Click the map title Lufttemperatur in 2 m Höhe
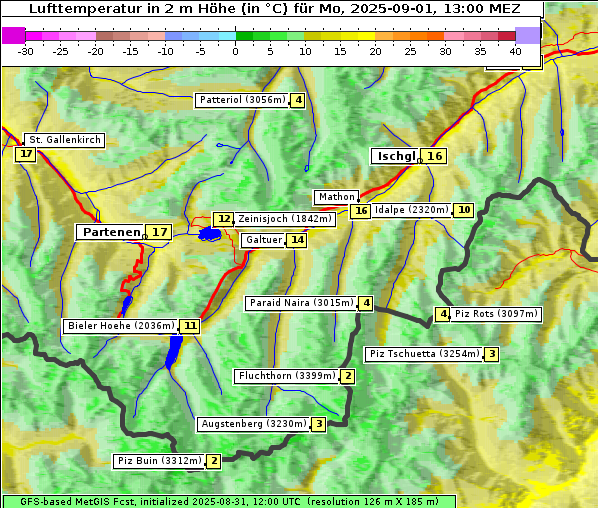The image size is (598, 508). coord(275,8)
